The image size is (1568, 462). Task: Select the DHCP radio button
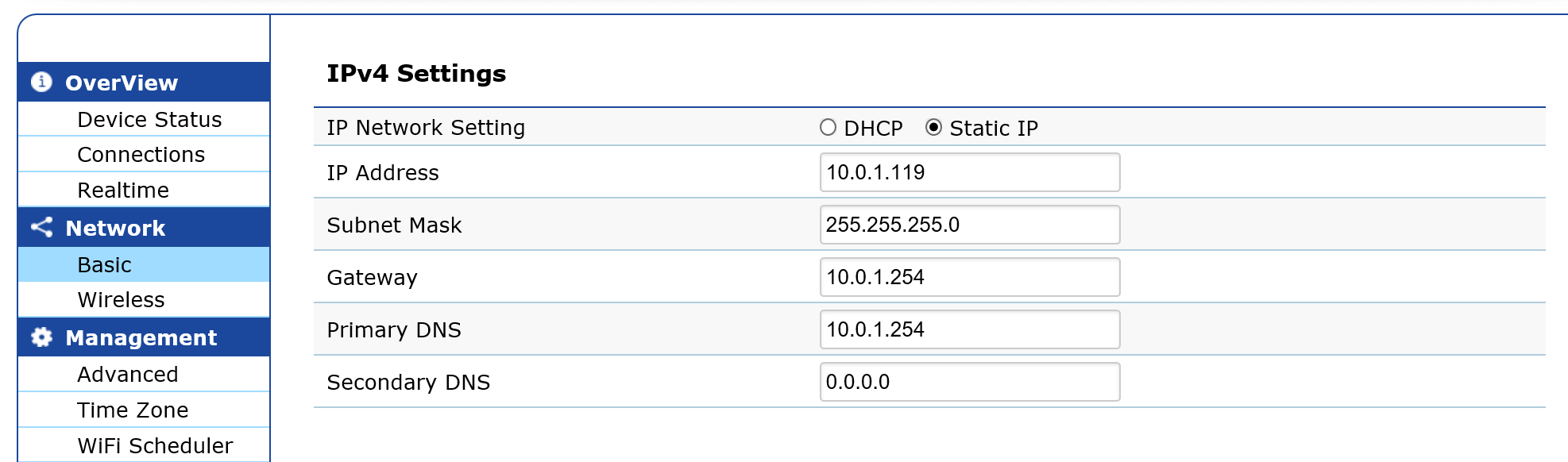828,127
